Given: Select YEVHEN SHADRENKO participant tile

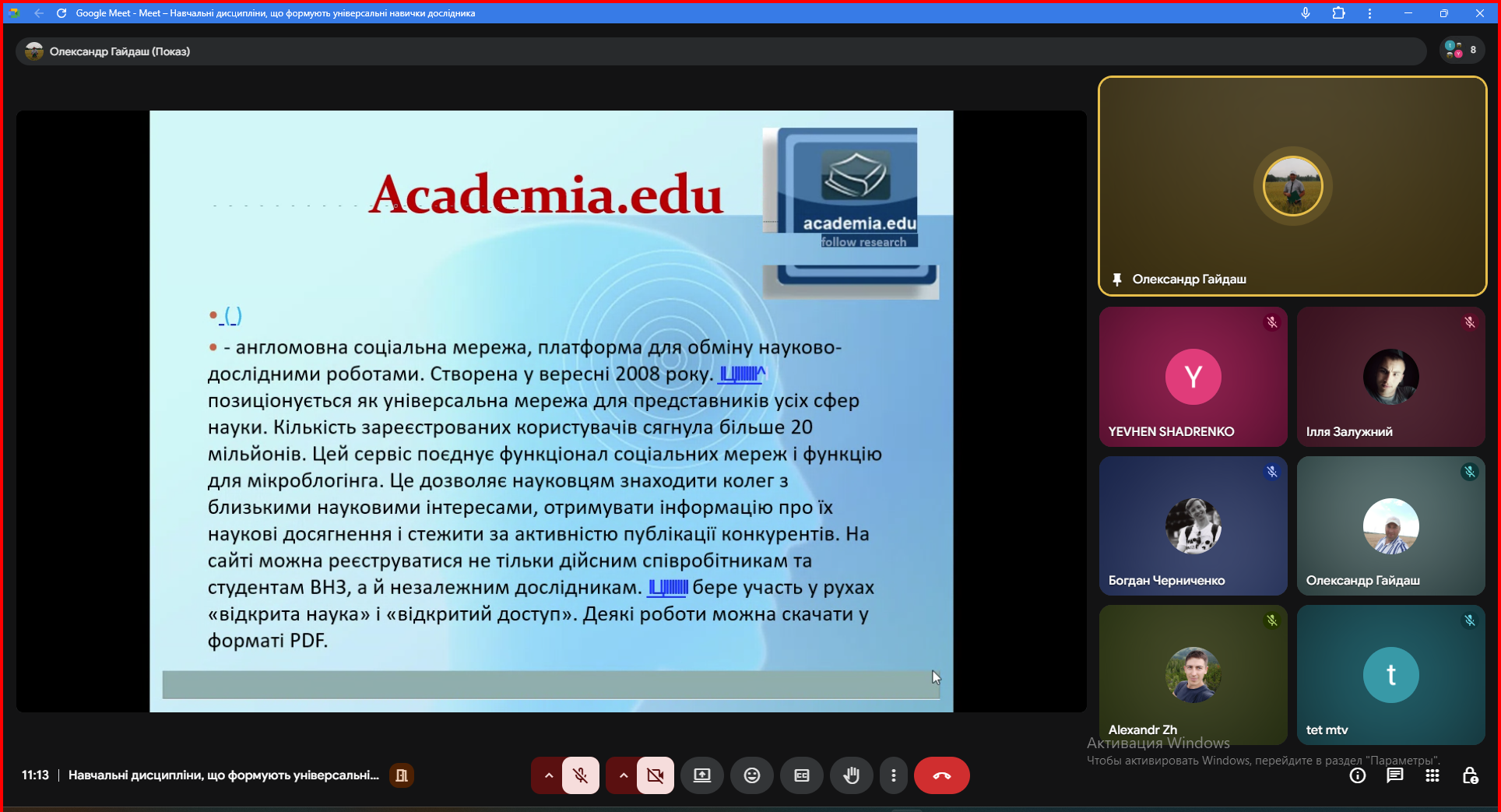Looking at the screenshot, I should pyautogui.click(x=1193, y=376).
